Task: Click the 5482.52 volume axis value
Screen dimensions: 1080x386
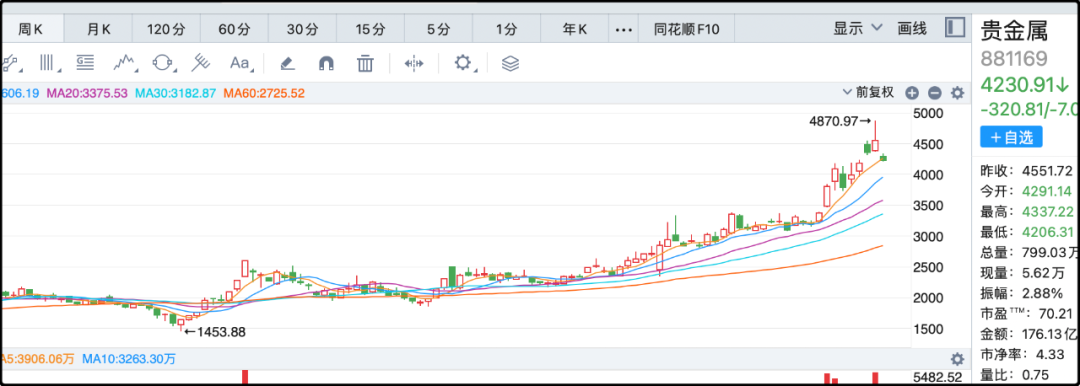Action: click(938, 378)
